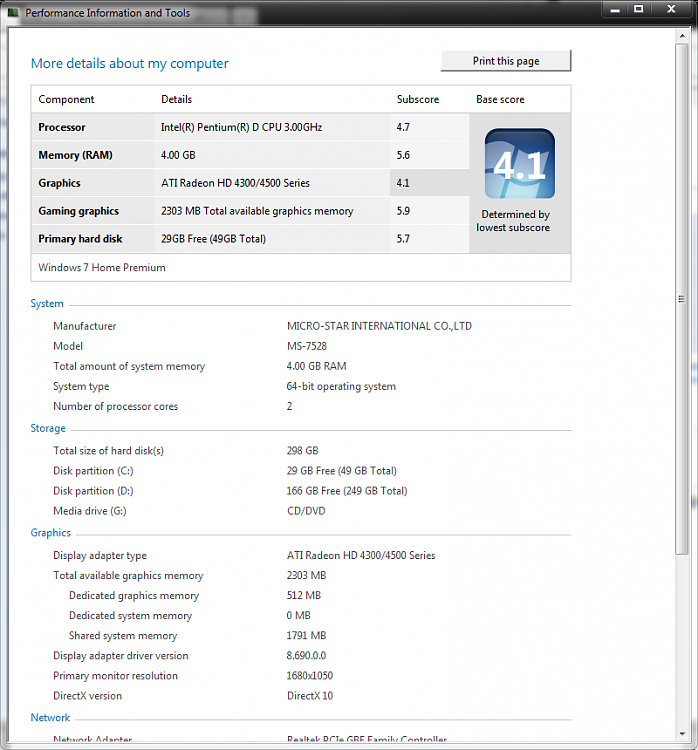
Task: Click the scrollbar down arrow
Action: 682,734
